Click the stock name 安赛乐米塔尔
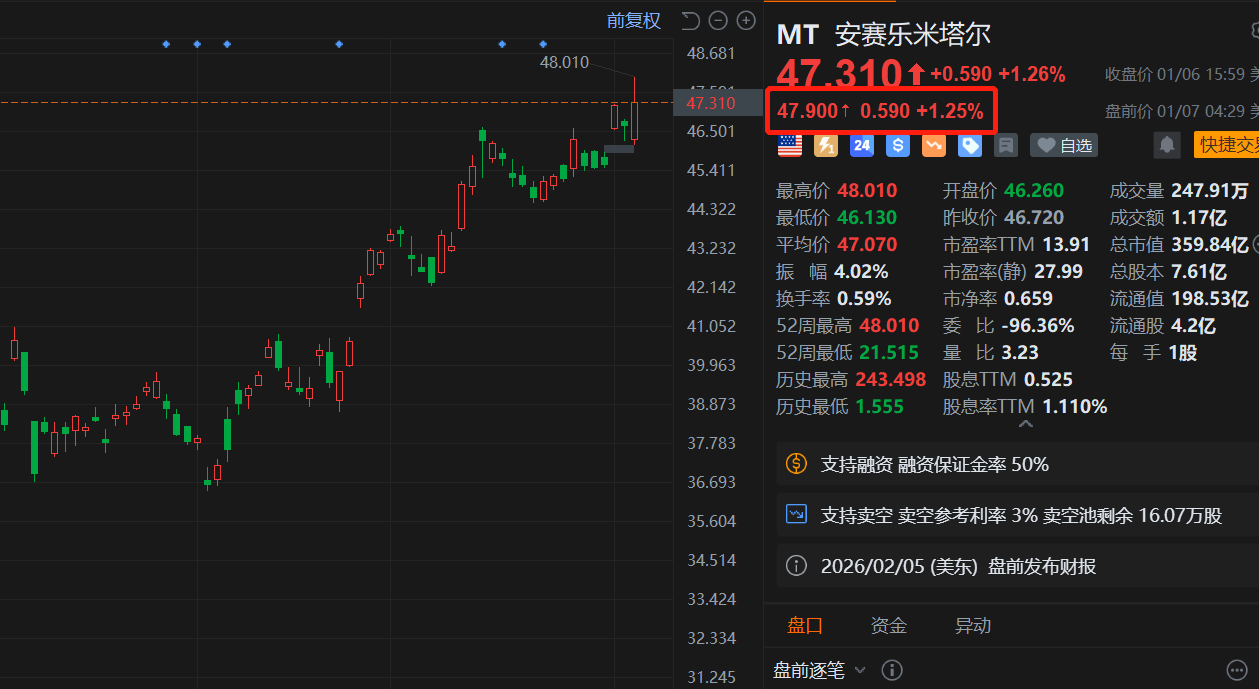This screenshot has height=689, width=1259. (913, 34)
